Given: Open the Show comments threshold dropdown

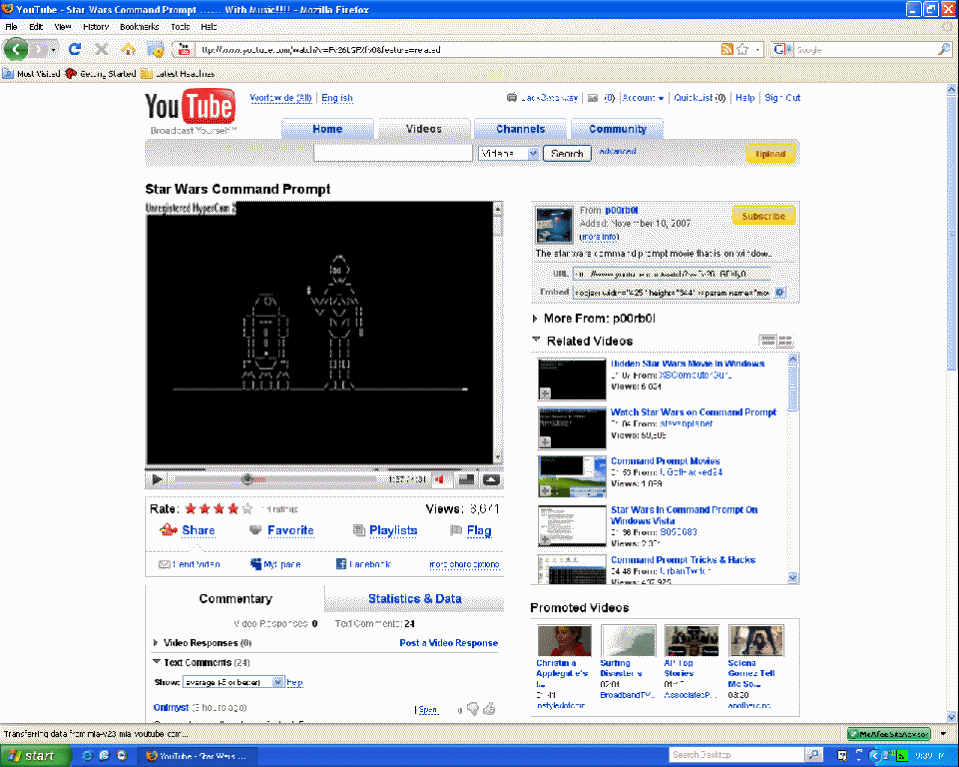Looking at the screenshot, I should point(233,682).
